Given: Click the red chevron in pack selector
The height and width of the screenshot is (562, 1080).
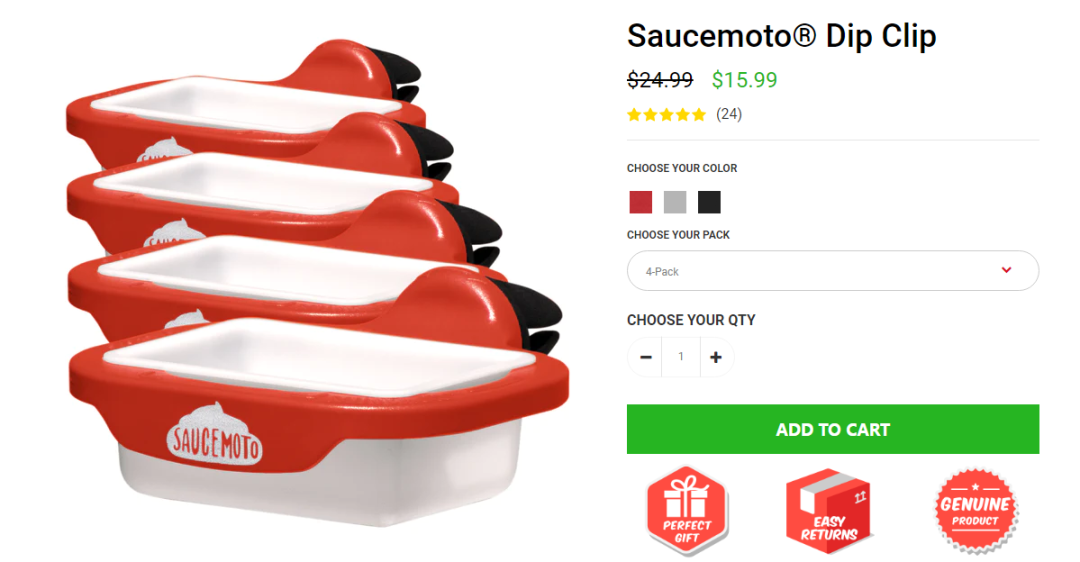Looking at the screenshot, I should 1006,270.
